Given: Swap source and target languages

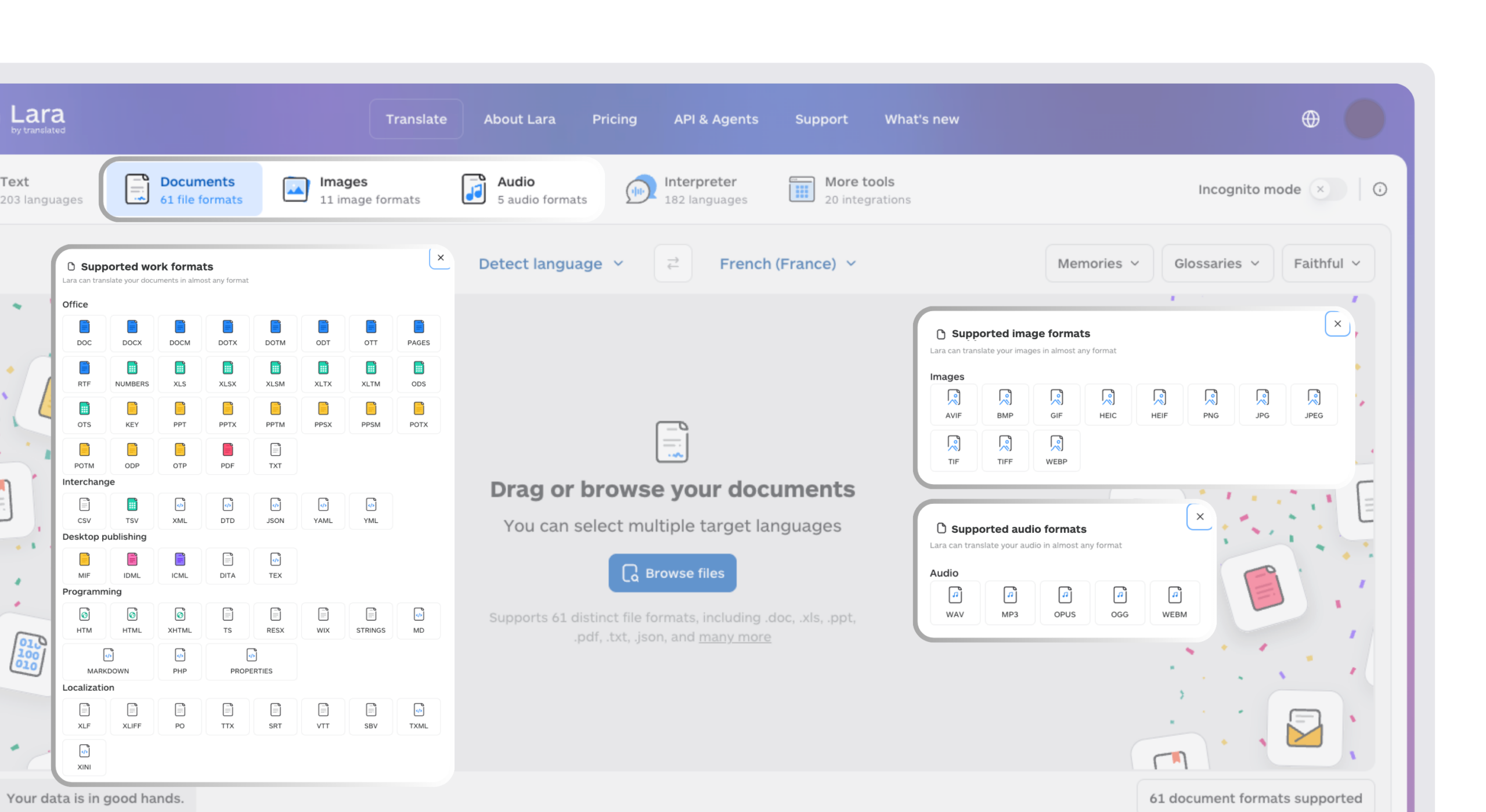Looking at the screenshot, I should pos(673,264).
